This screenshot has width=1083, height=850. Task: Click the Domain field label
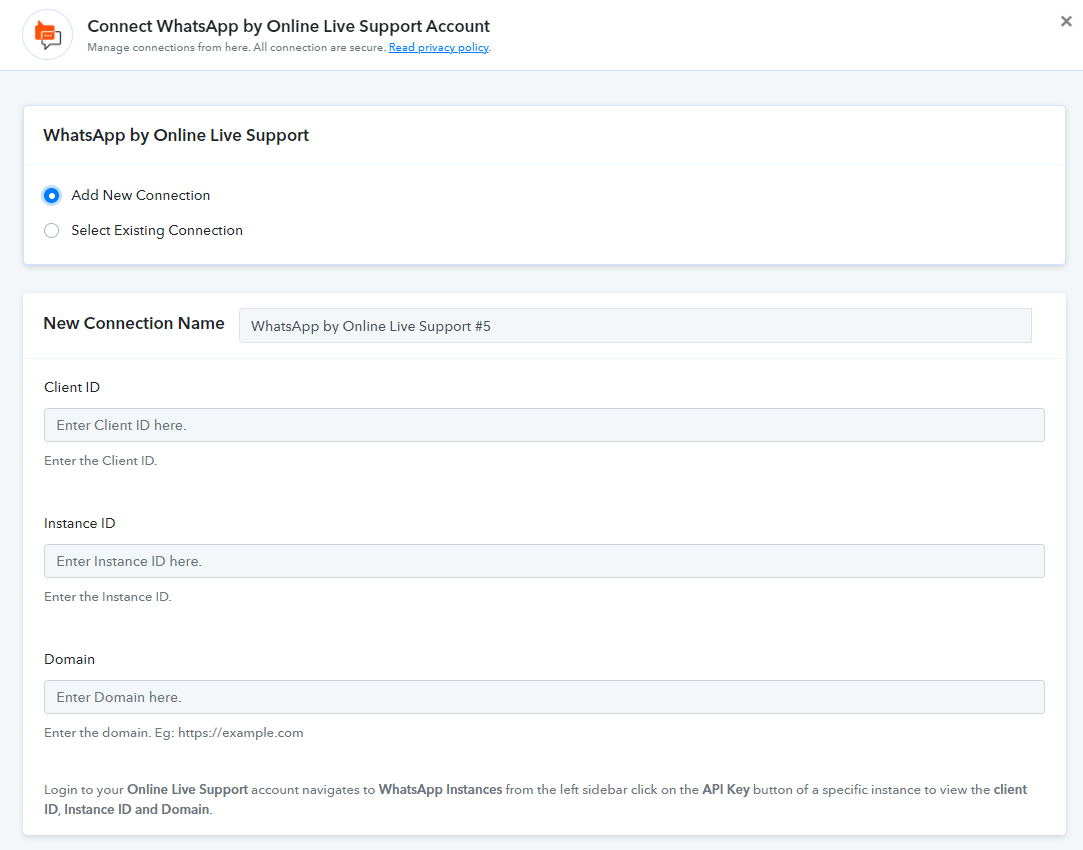69,659
